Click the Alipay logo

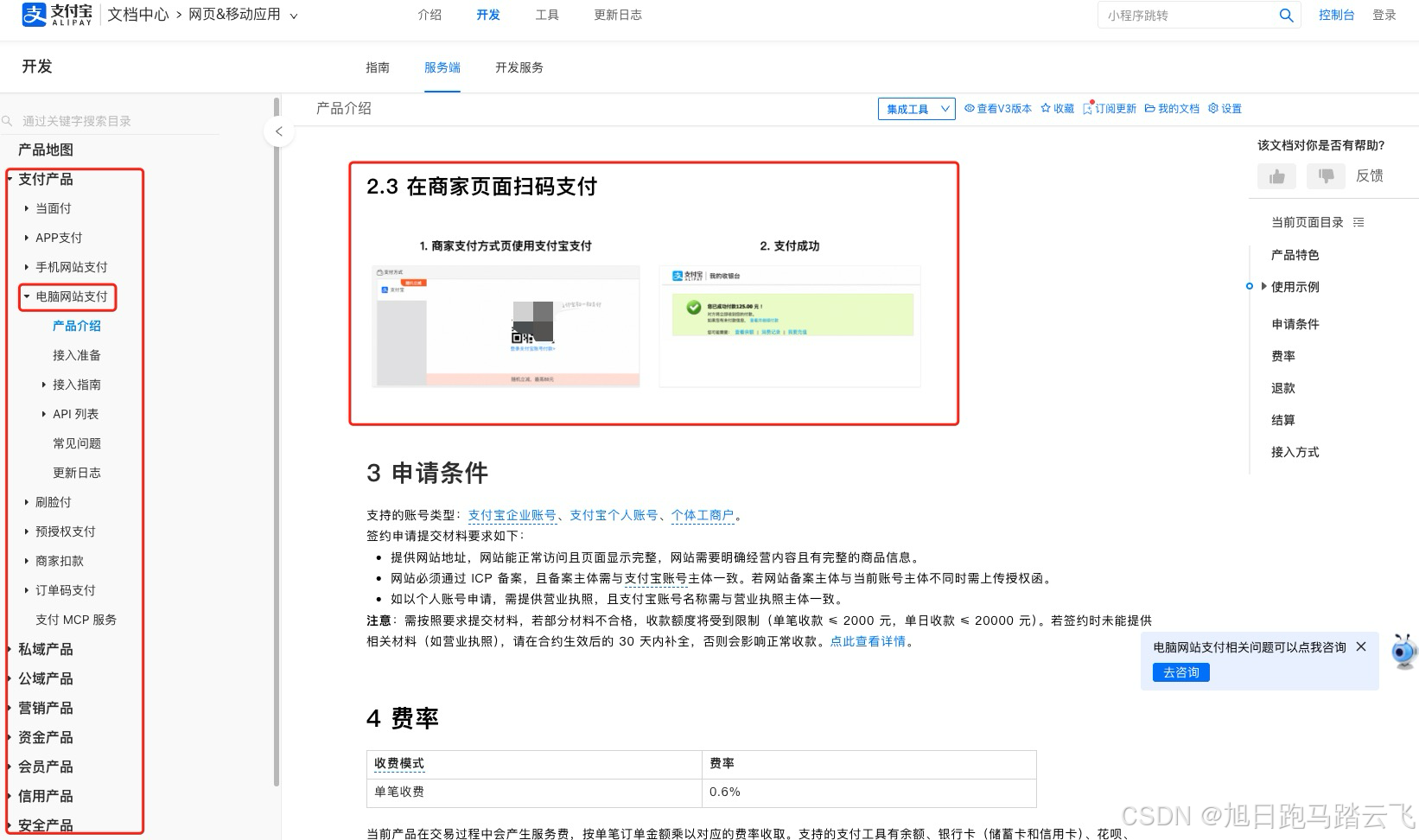pyautogui.click(x=57, y=15)
